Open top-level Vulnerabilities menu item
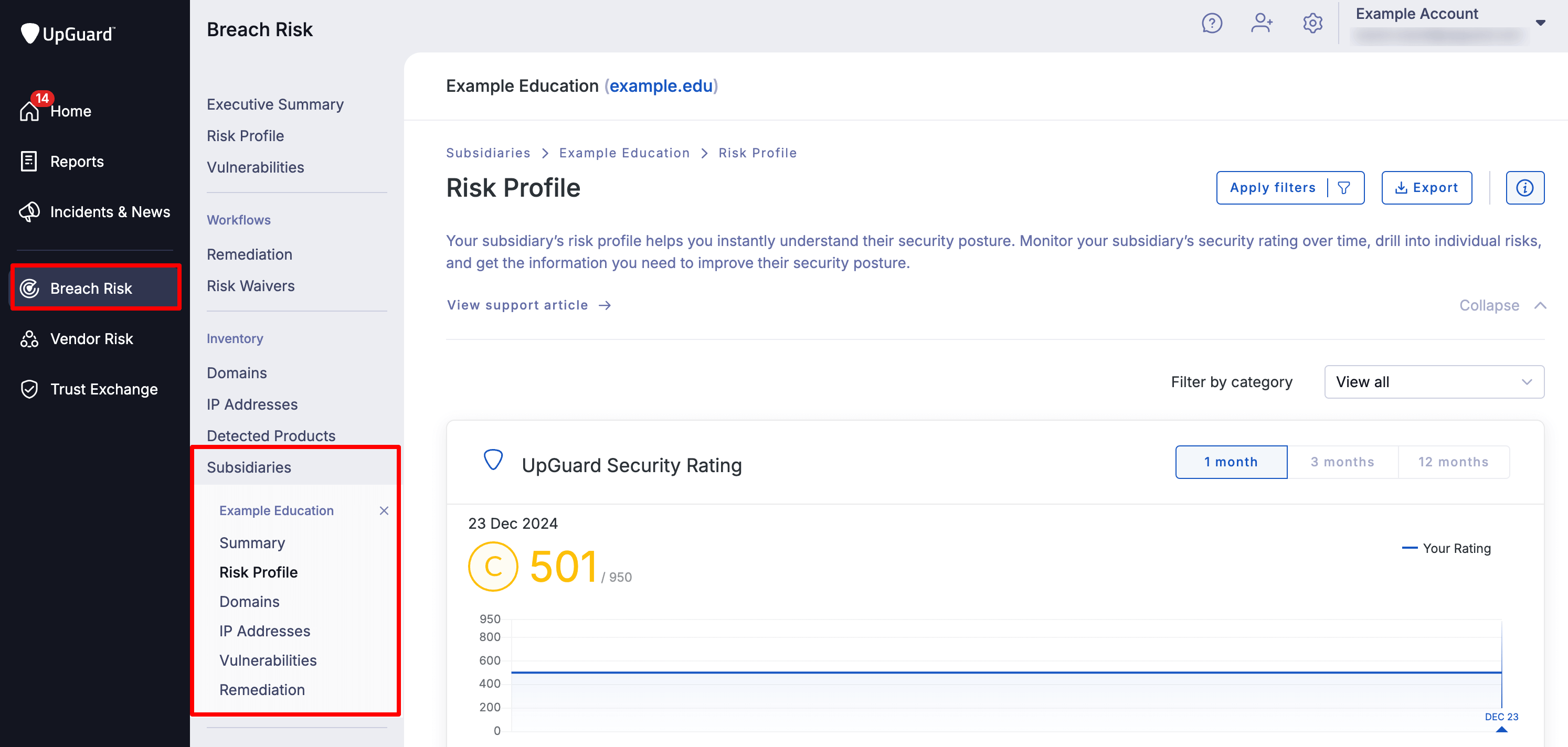Image resolution: width=1568 pixels, height=747 pixels. coord(255,167)
